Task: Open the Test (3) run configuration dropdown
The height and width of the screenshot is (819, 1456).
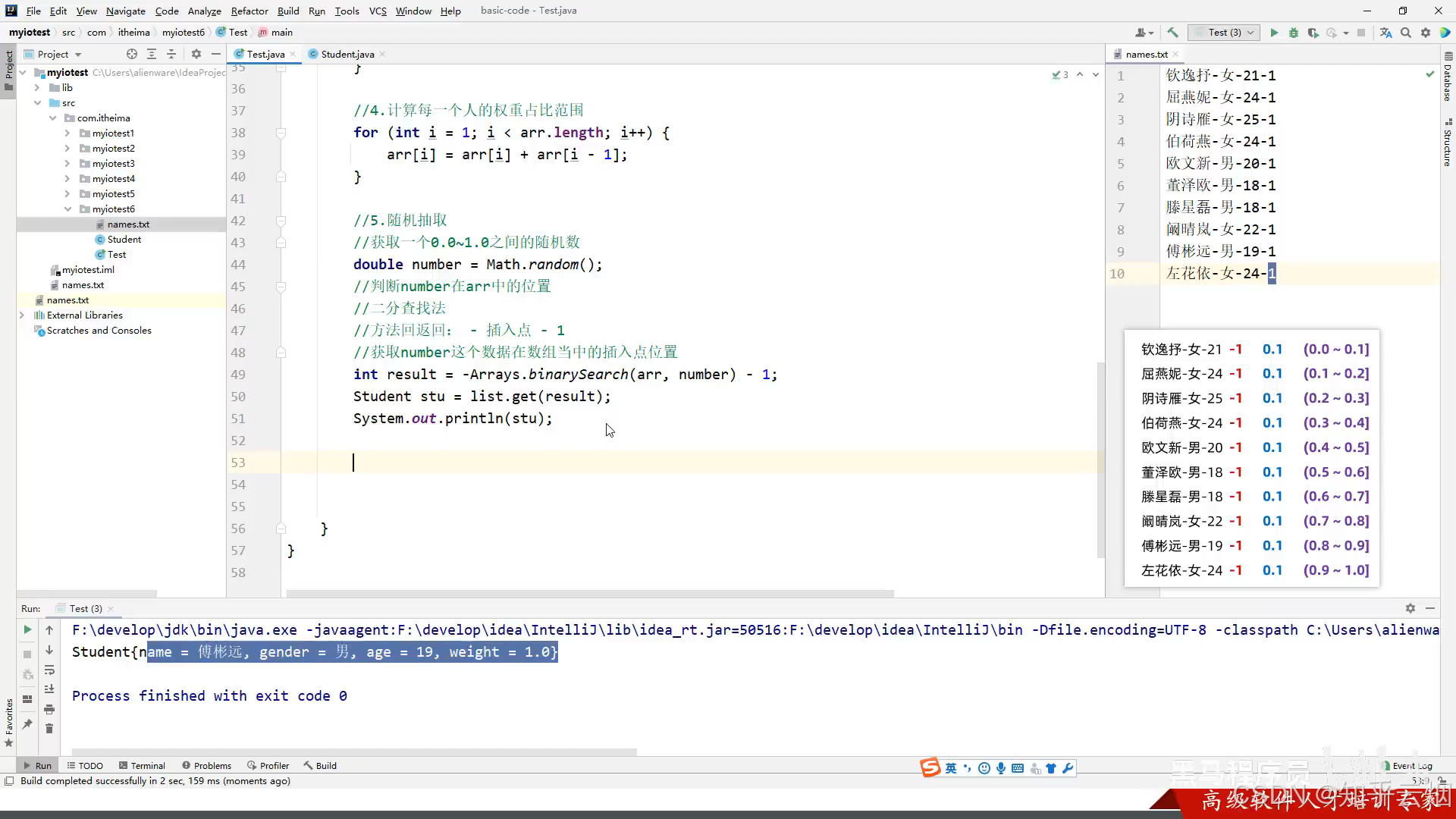Action: click(x=1224, y=33)
